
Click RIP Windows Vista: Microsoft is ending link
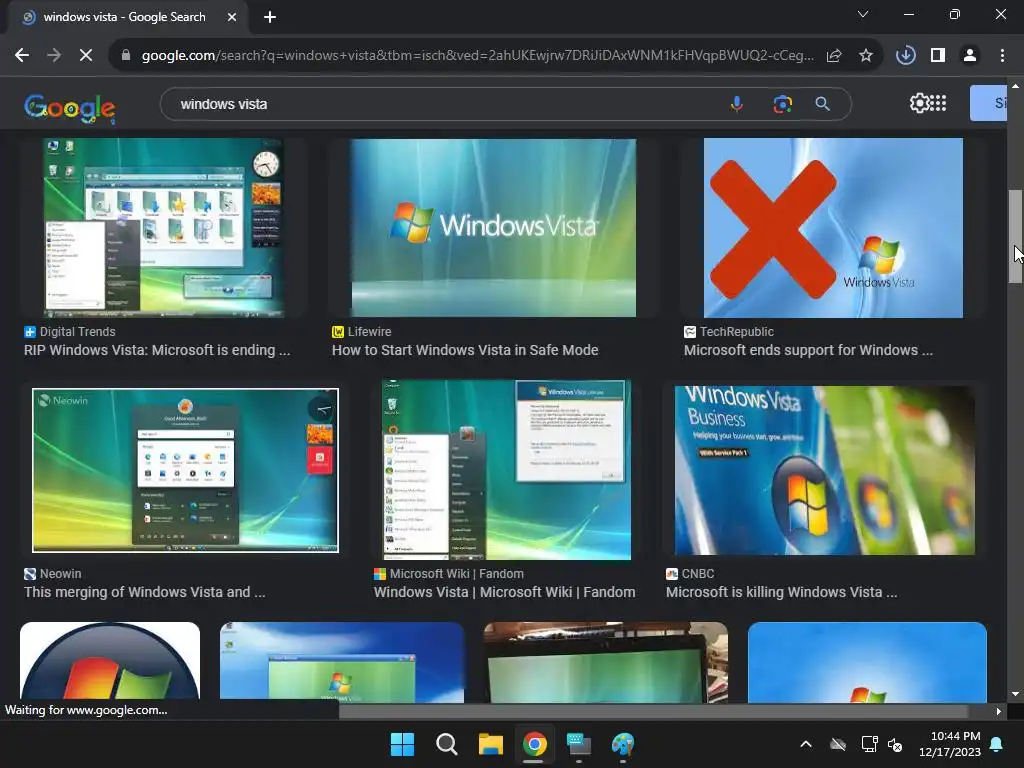[x=157, y=350]
